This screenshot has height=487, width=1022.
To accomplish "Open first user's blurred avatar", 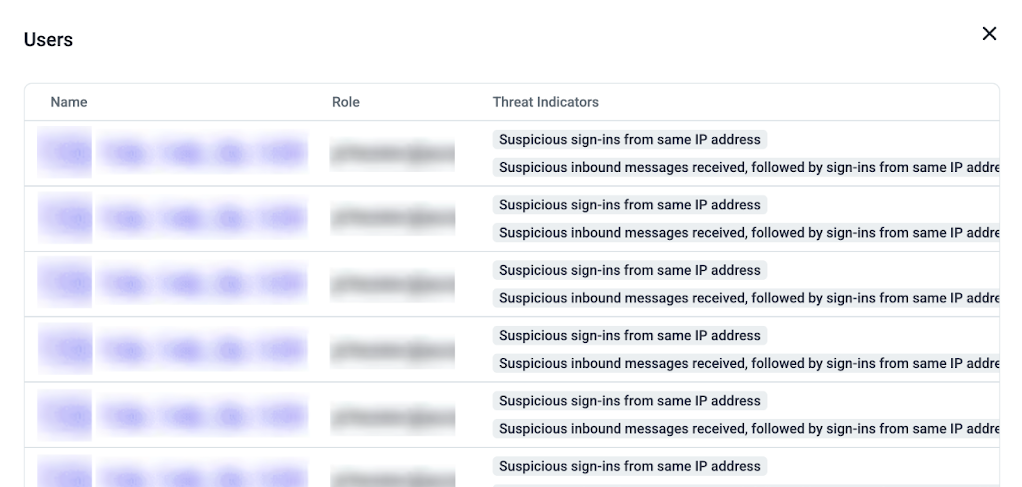I will point(65,153).
